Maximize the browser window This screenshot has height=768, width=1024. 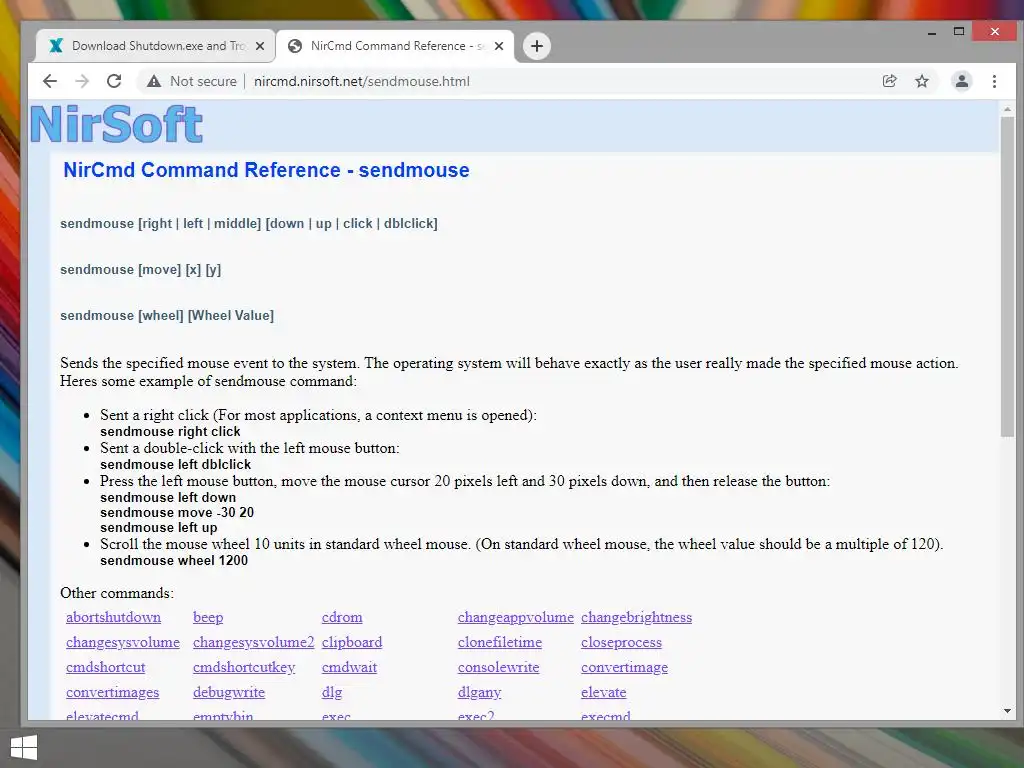pos(959,31)
